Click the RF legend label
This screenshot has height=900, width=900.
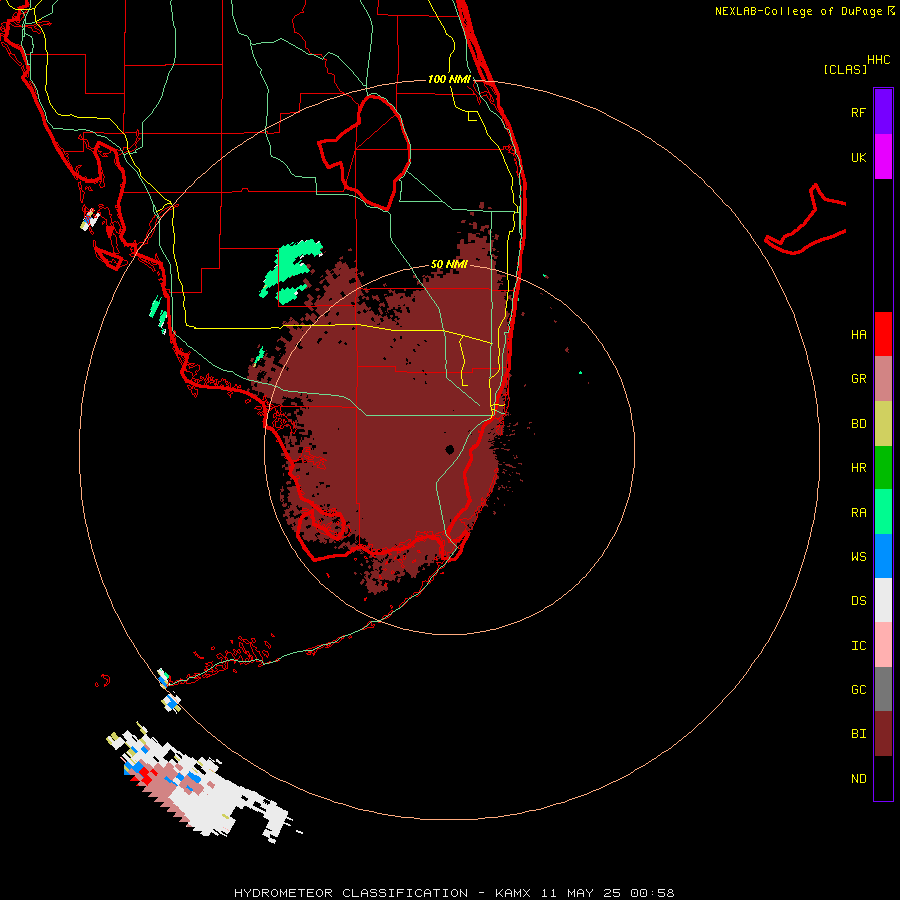coord(858,112)
